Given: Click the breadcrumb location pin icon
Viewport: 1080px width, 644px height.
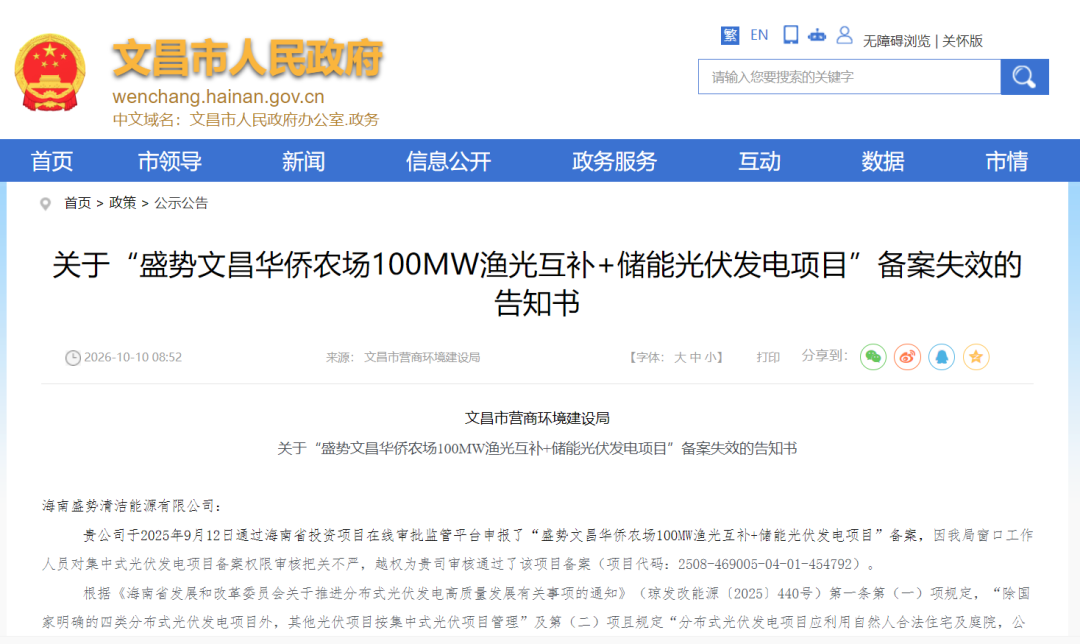Looking at the screenshot, I should pos(45,204).
